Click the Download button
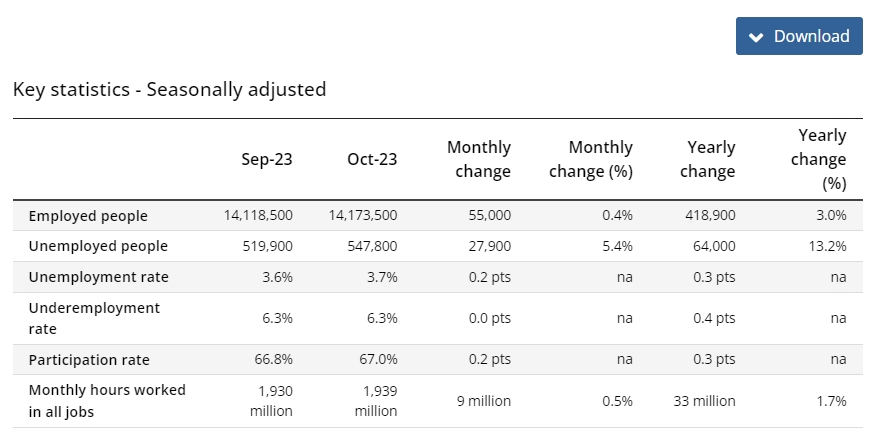The width and height of the screenshot is (877, 446). click(799, 36)
